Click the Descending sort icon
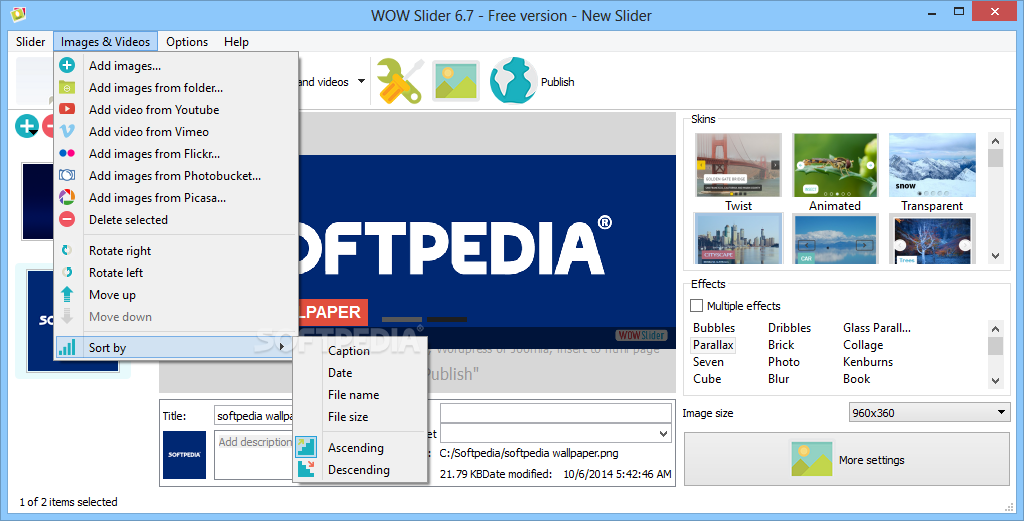This screenshot has height=521, width=1024. click(306, 469)
